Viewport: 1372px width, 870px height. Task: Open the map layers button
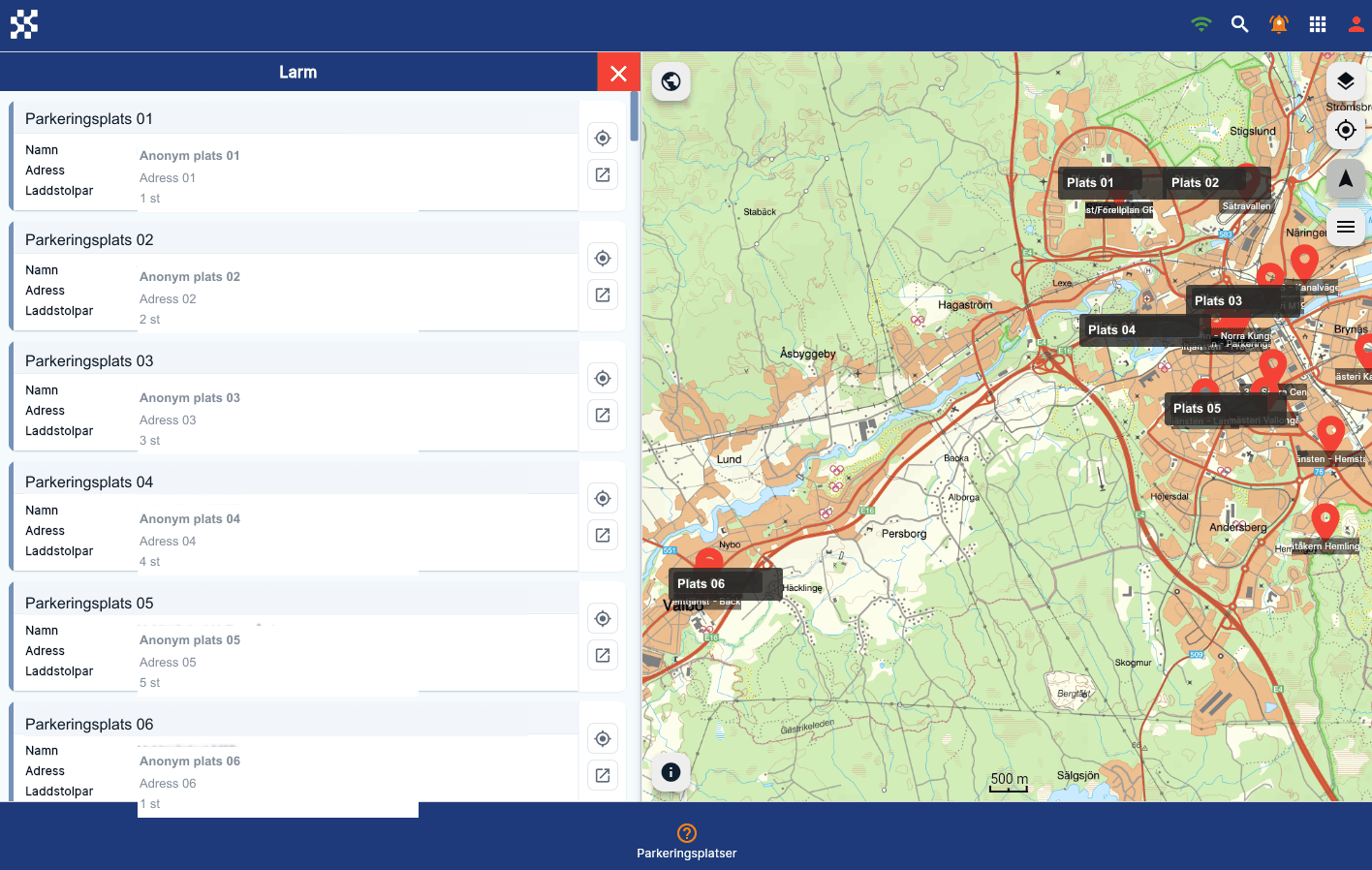click(x=1345, y=81)
